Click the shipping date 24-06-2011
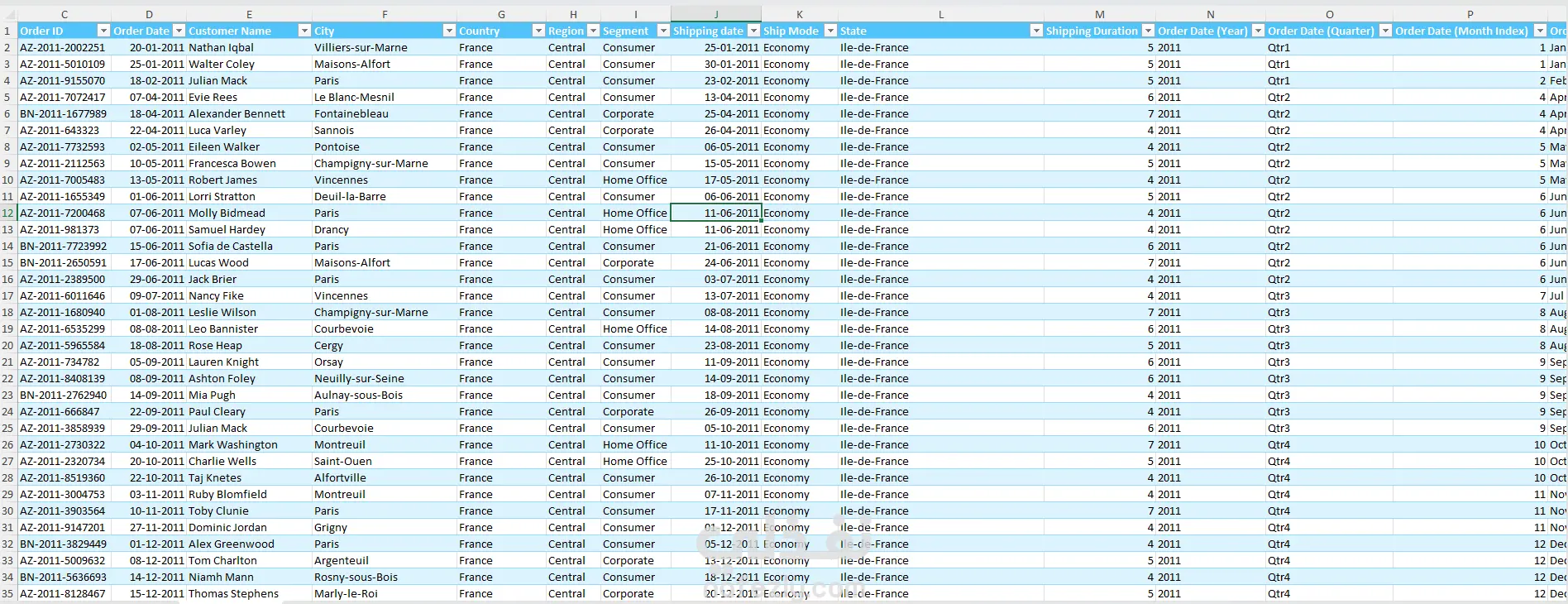This screenshot has height=604, width=1568. pos(731,262)
